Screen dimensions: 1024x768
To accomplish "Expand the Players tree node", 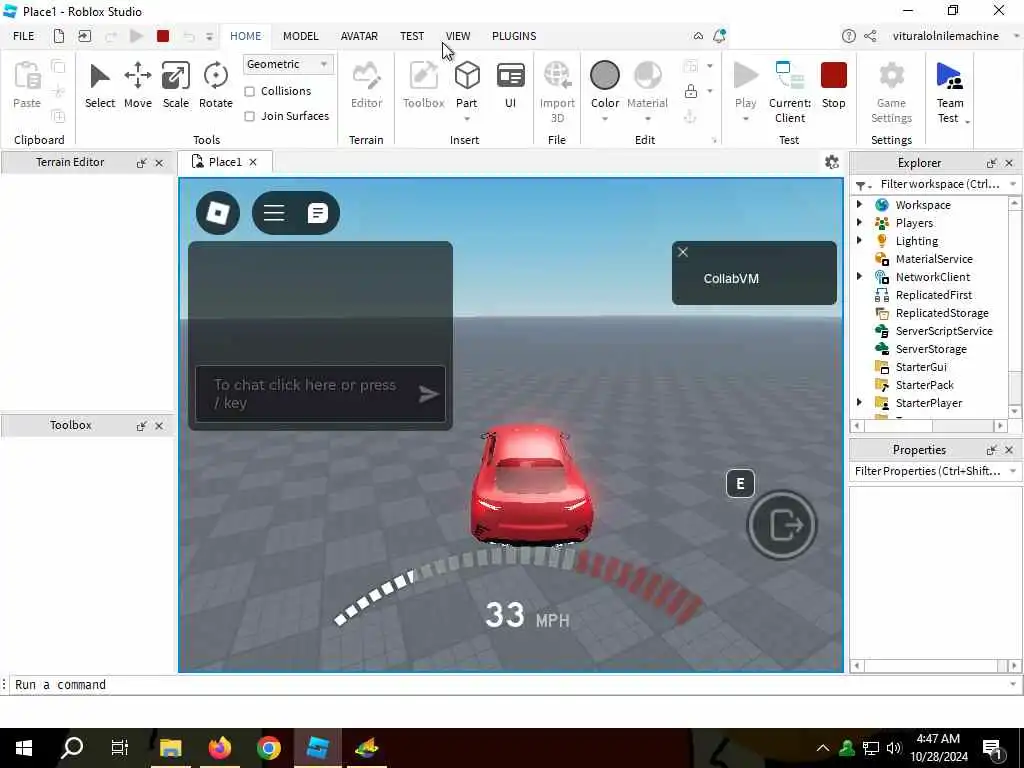I will (x=859, y=223).
